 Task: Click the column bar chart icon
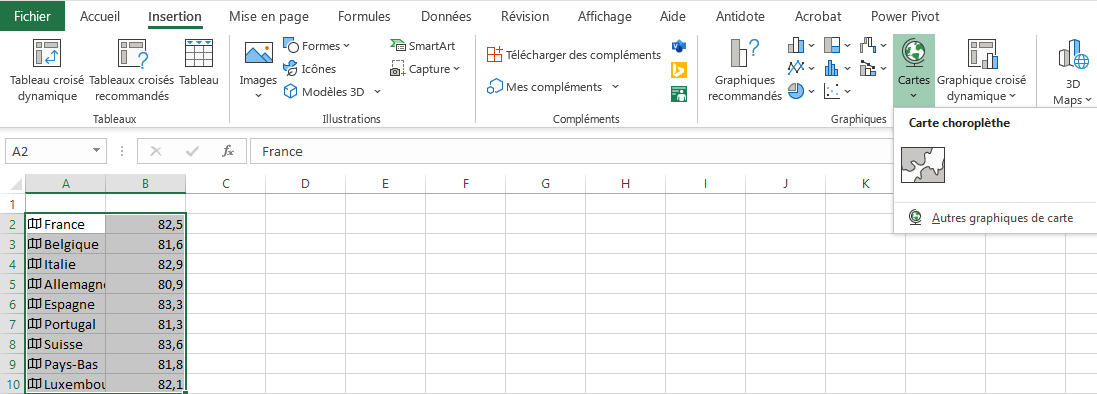pos(796,46)
